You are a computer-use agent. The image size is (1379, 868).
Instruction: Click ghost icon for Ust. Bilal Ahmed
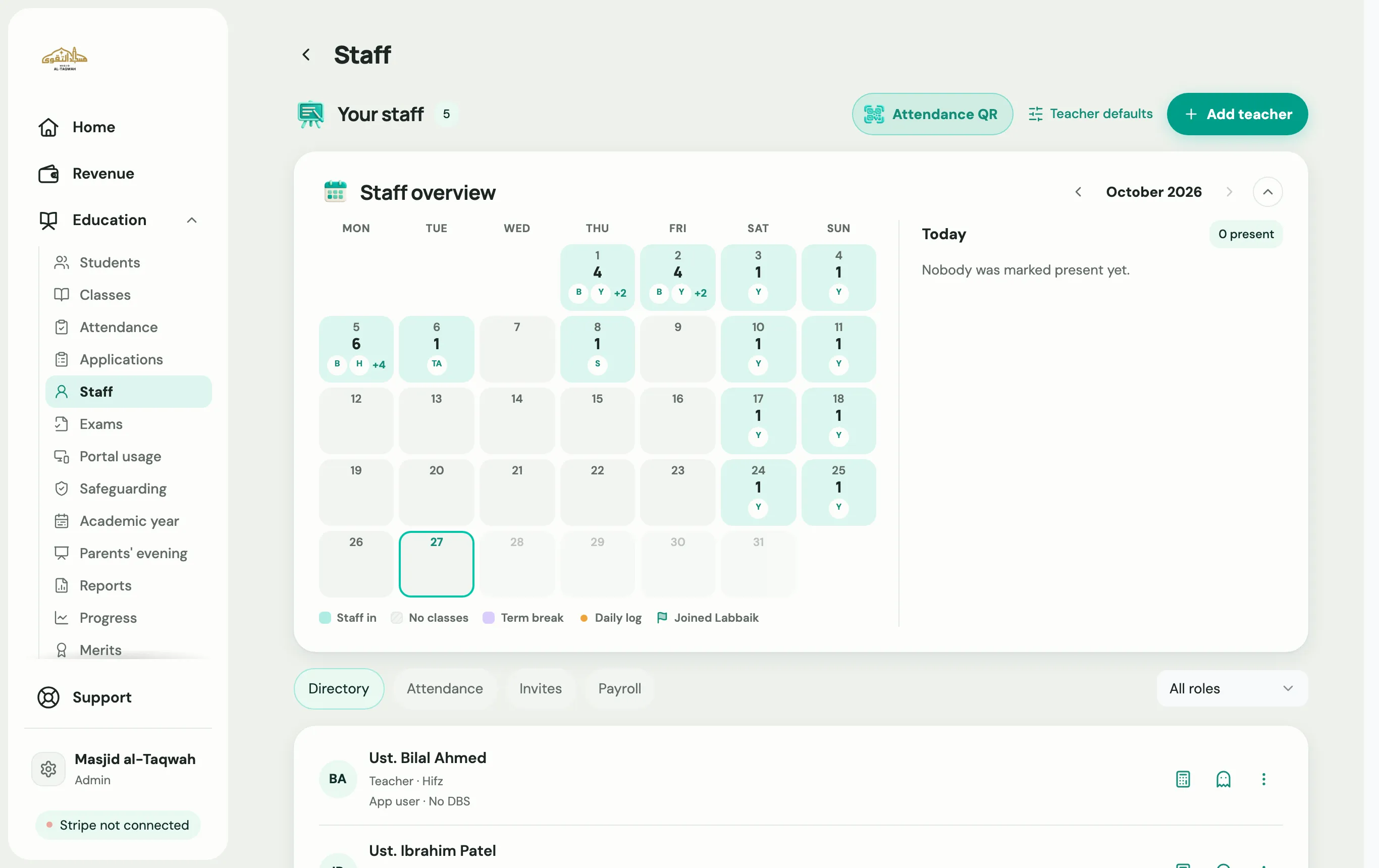(1223, 779)
